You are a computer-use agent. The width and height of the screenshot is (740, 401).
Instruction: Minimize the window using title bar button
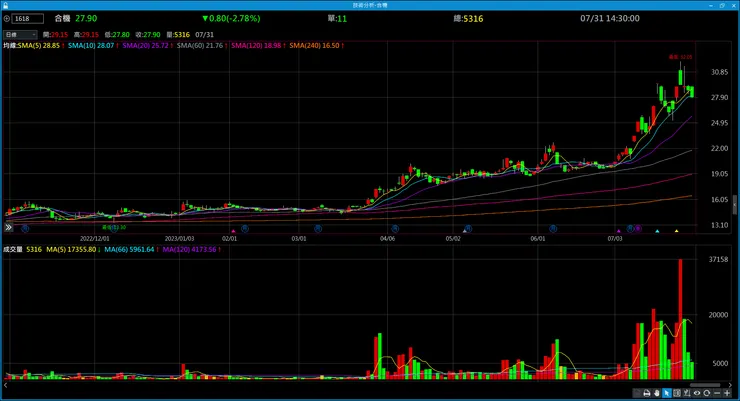(x=711, y=5)
